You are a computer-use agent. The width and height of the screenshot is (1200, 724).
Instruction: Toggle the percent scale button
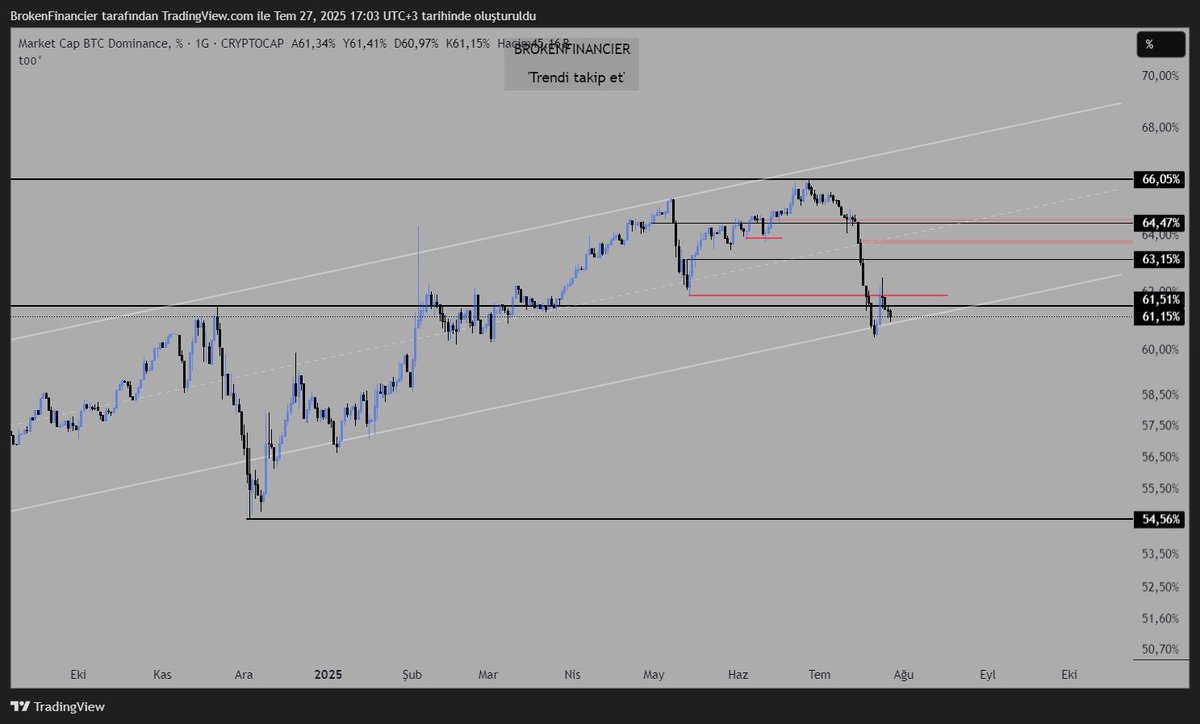(1161, 44)
